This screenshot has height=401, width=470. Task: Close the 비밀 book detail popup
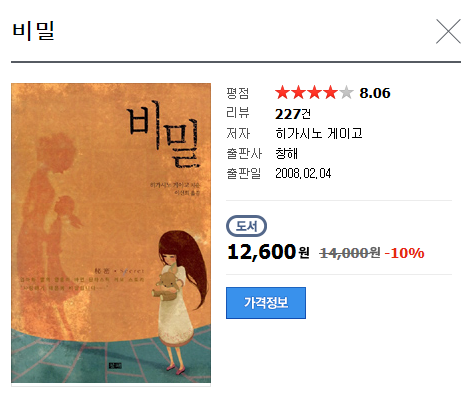point(448,31)
